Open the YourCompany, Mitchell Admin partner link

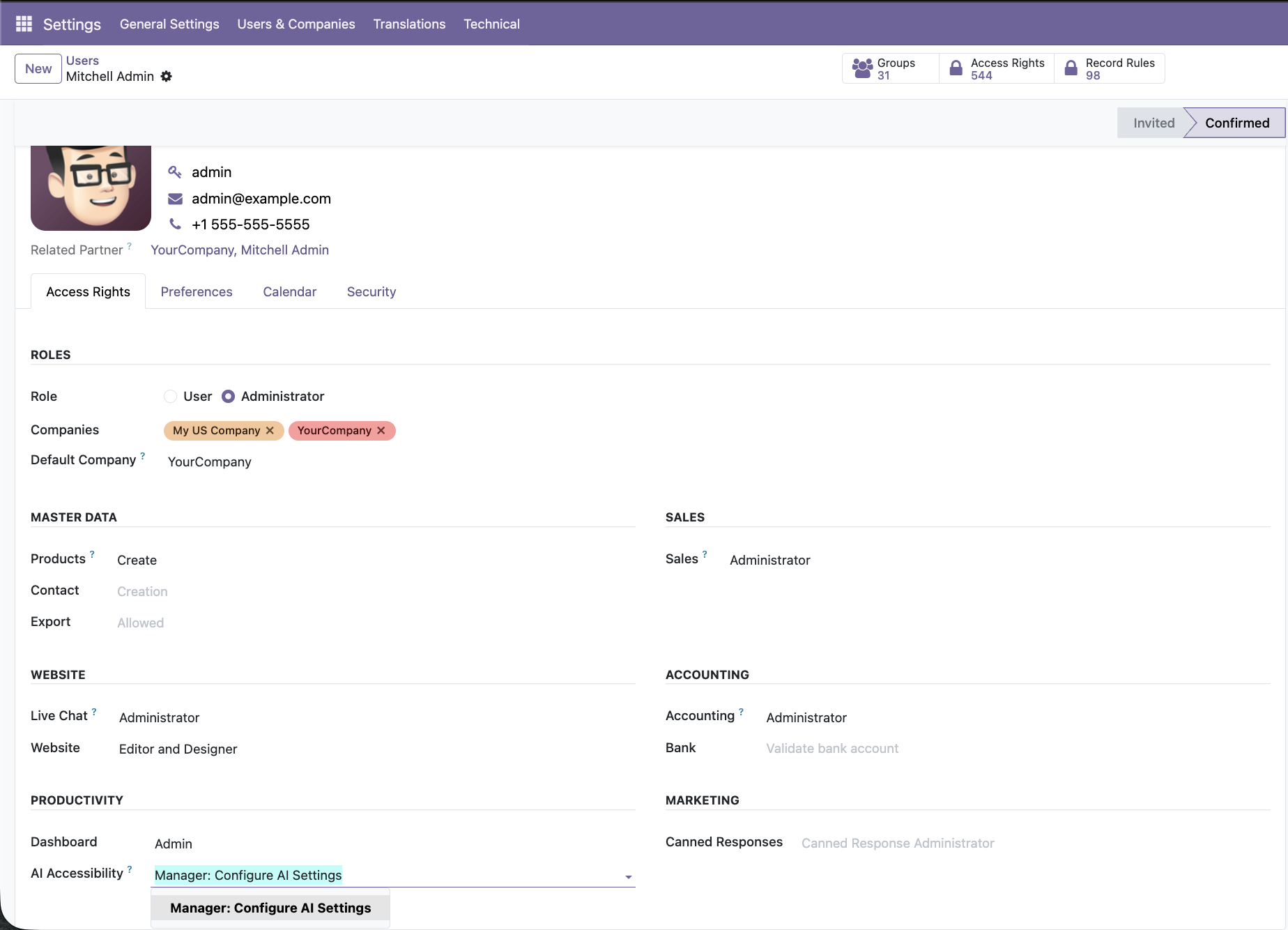tap(240, 250)
